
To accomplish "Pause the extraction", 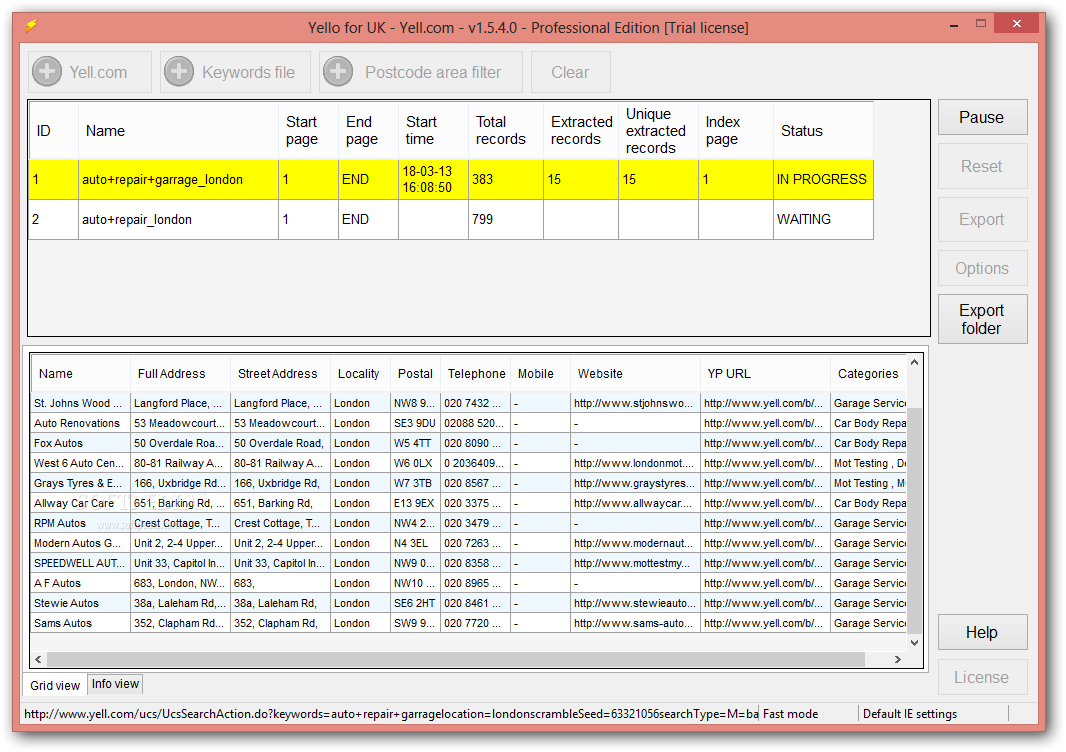I will [982, 117].
